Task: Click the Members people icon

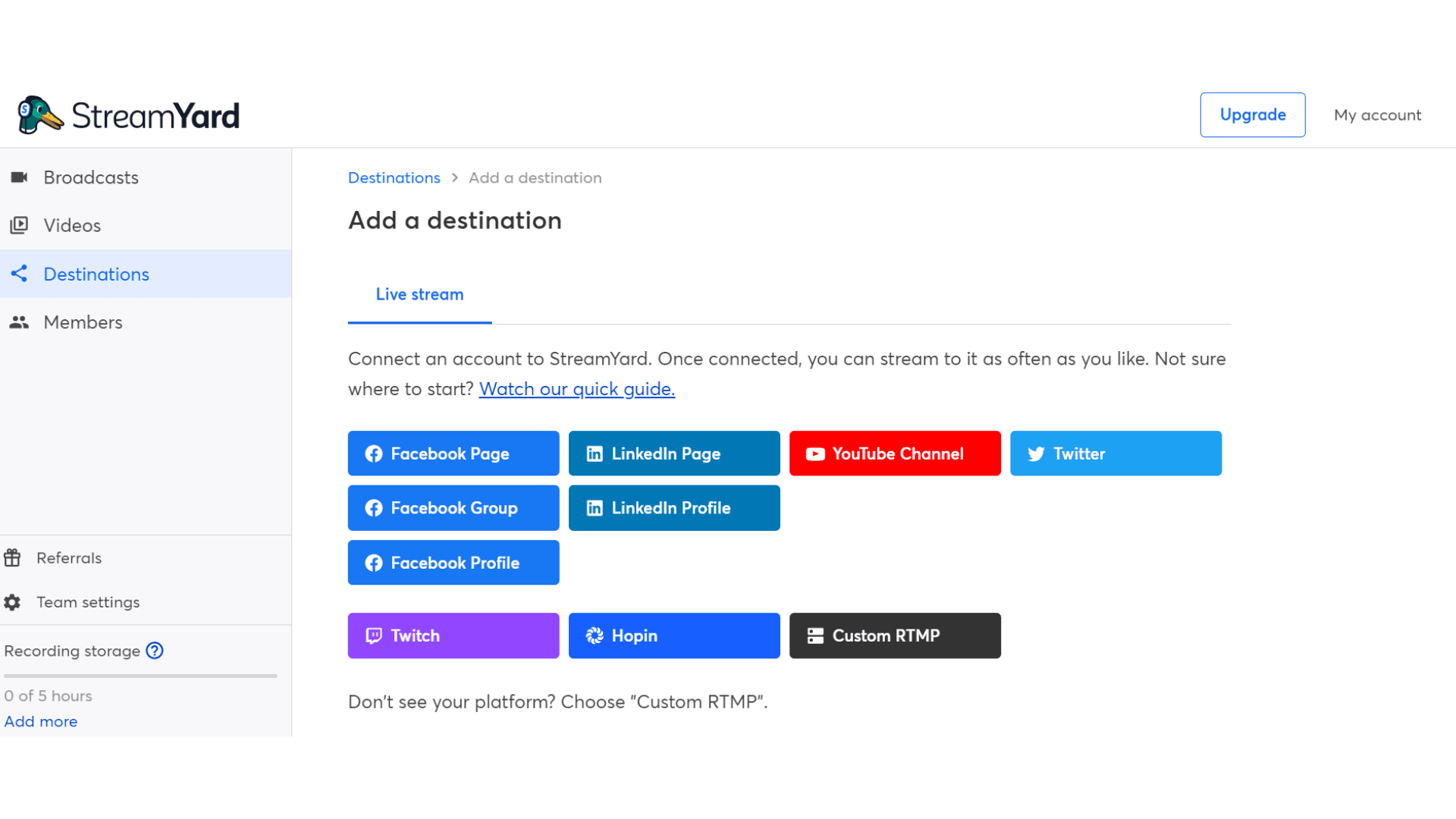Action: click(x=19, y=322)
